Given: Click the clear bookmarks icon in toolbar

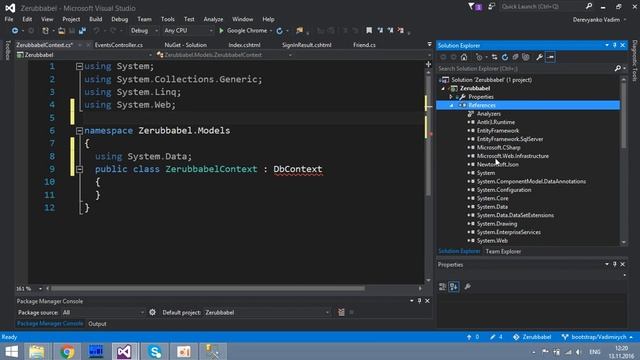Looking at the screenshot, I should 400,31.
